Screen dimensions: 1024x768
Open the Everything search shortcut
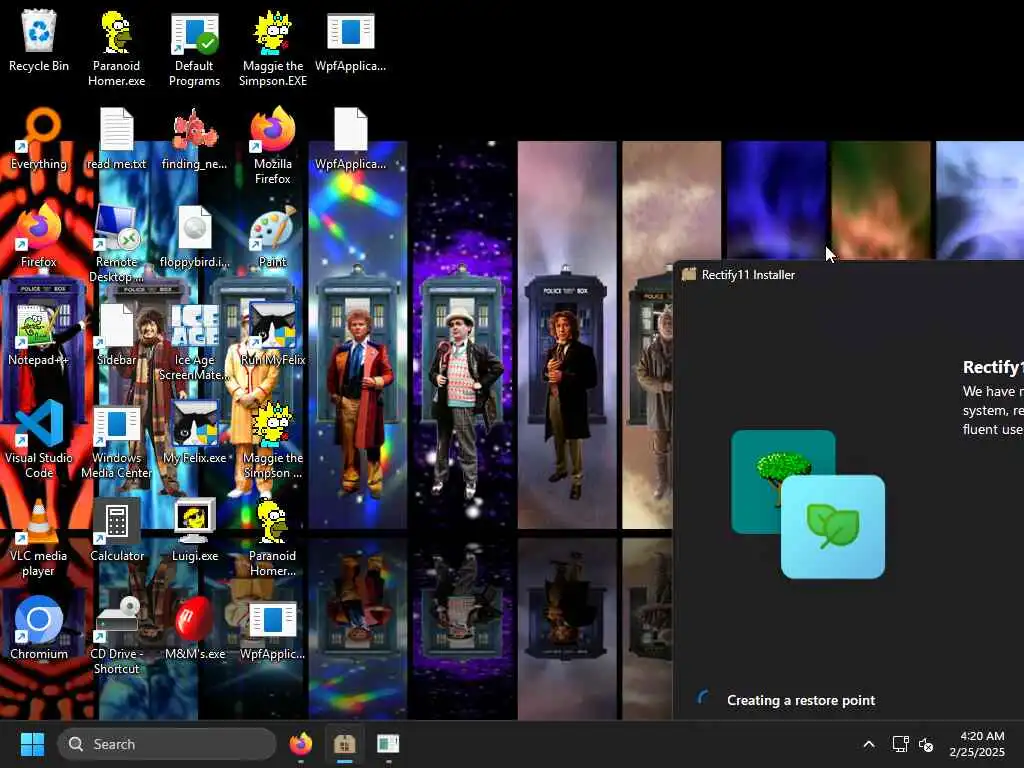click(x=39, y=140)
